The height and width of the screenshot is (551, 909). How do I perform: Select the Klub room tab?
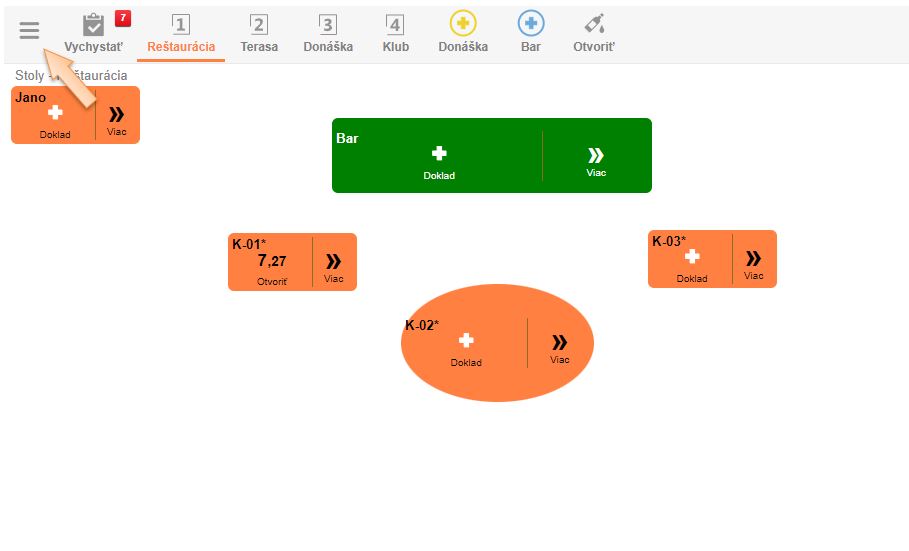click(x=396, y=33)
